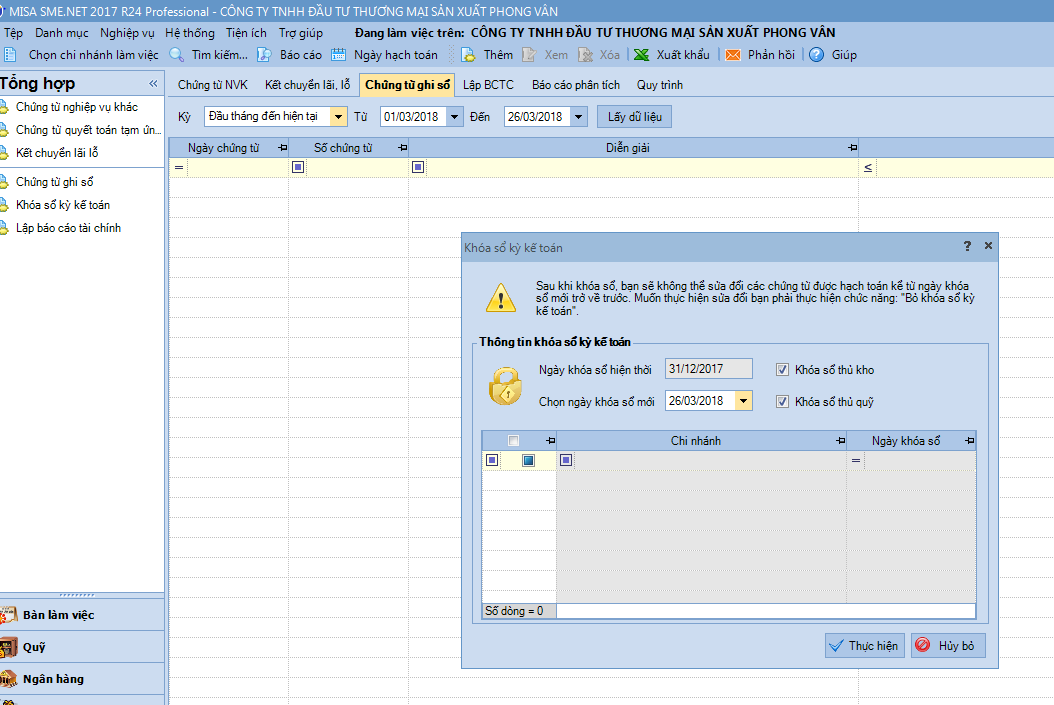This screenshot has width=1054, height=705.
Task: Click the Giúp help icon
Action: (x=816, y=55)
